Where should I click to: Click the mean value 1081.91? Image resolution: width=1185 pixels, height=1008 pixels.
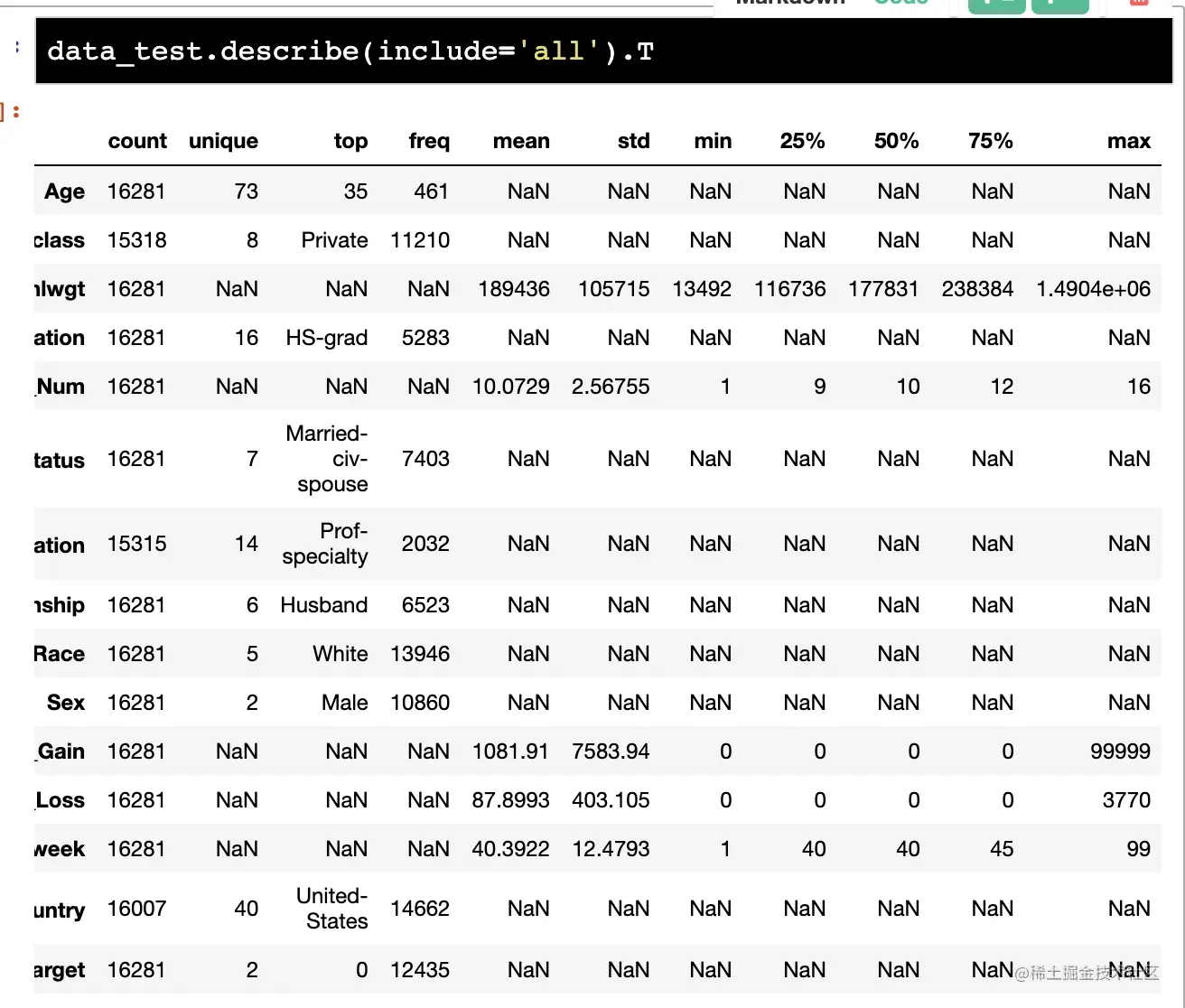[511, 751]
